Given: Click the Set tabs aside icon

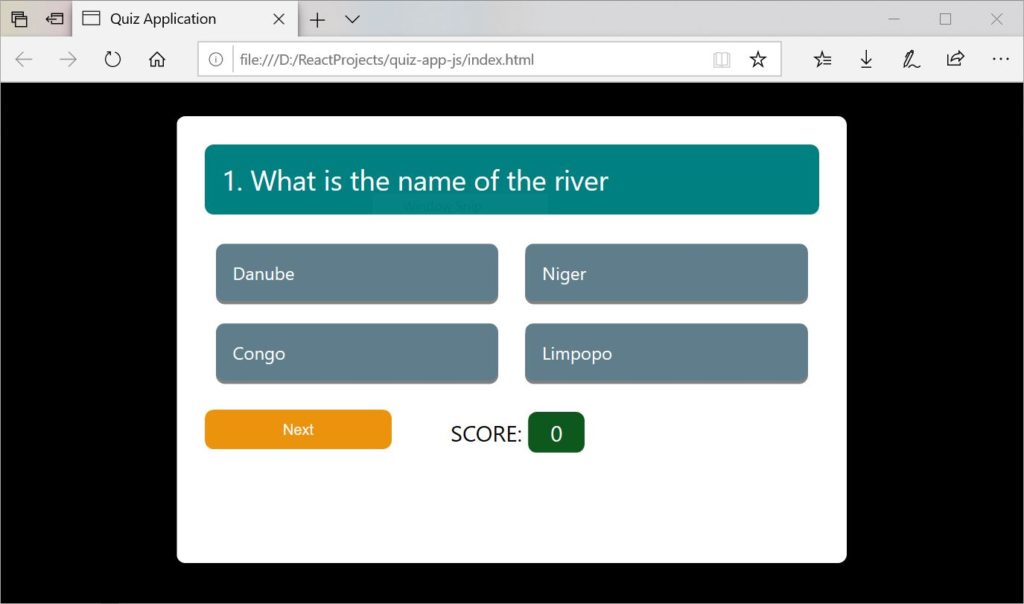Looking at the screenshot, I should (x=19, y=18).
